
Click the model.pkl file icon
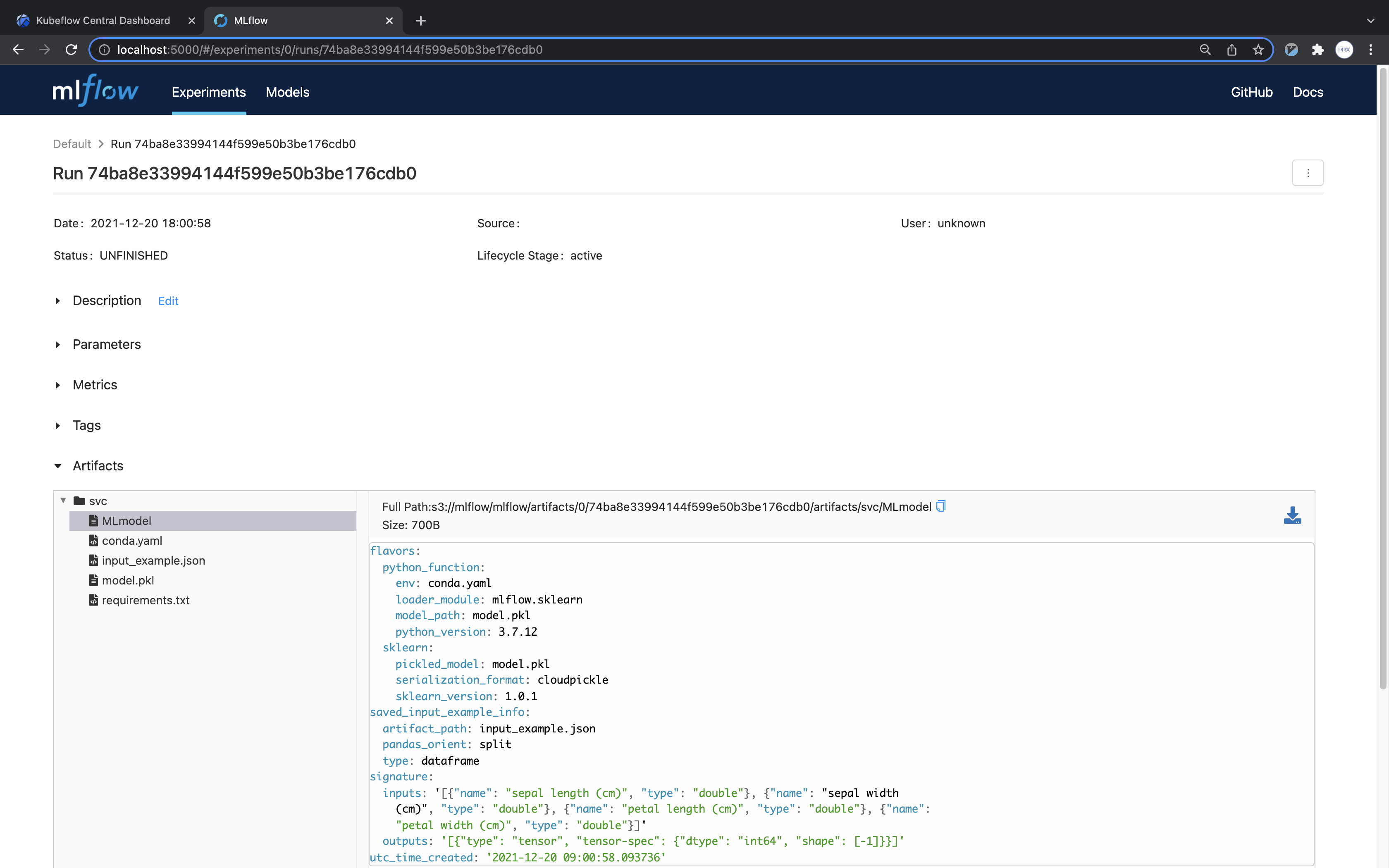(93, 580)
